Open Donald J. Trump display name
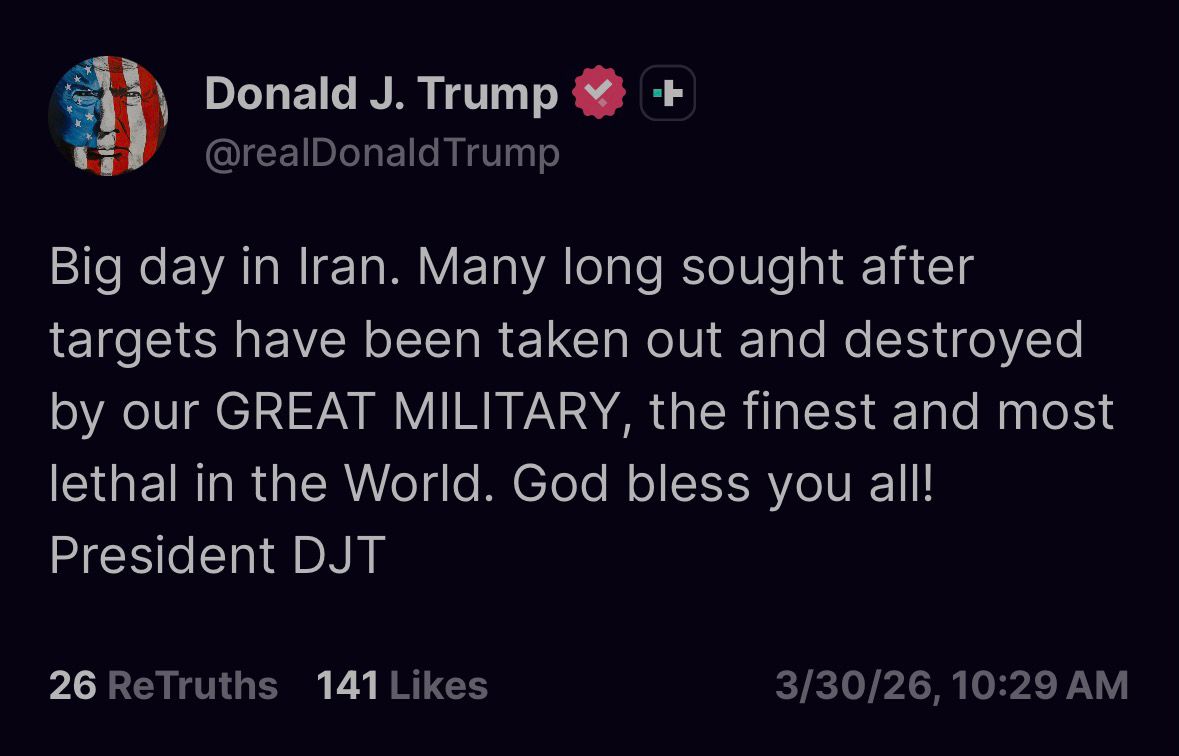Screen dimensions: 1179x756 point(381,94)
